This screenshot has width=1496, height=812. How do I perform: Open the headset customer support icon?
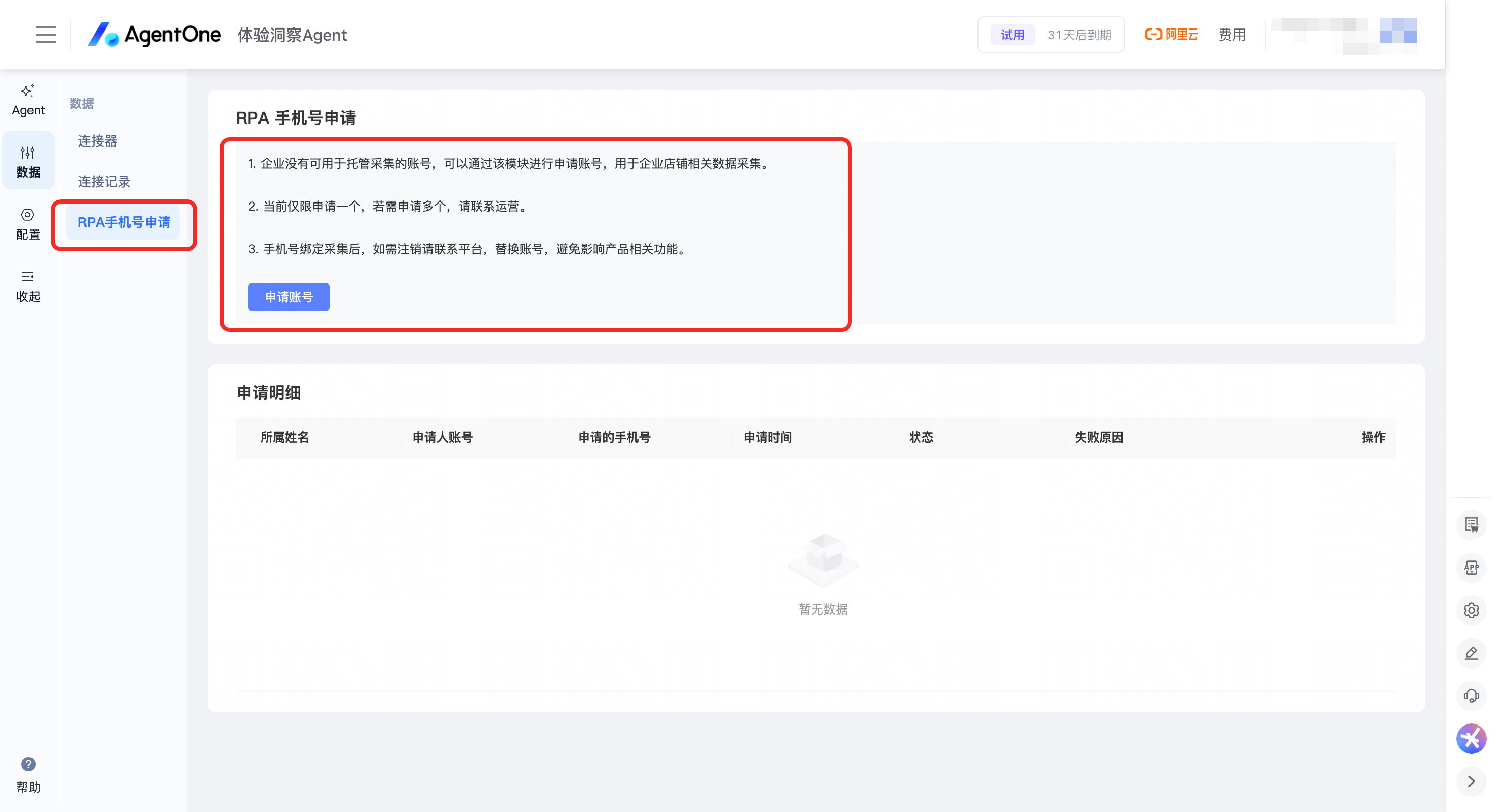[x=1471, y=695]
